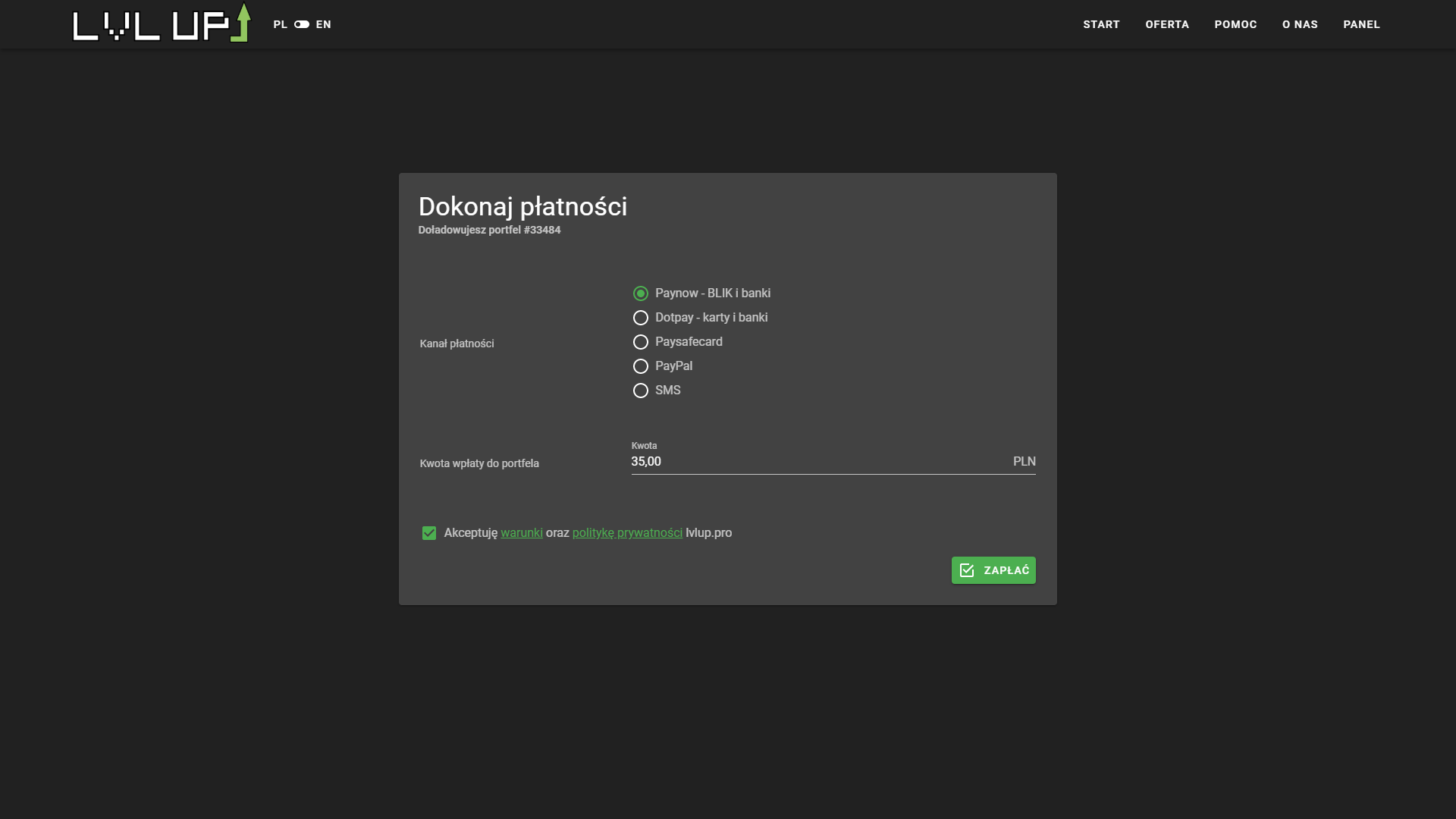Screen dimensions: 1456x819
Task: Select the PL language label
Action: pos(280,24)
